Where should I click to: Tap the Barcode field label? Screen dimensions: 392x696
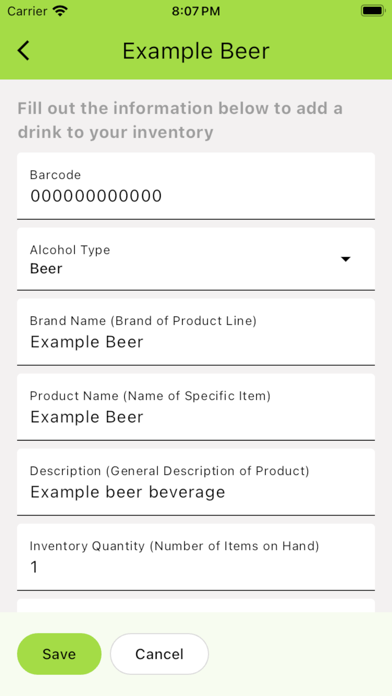55,175
